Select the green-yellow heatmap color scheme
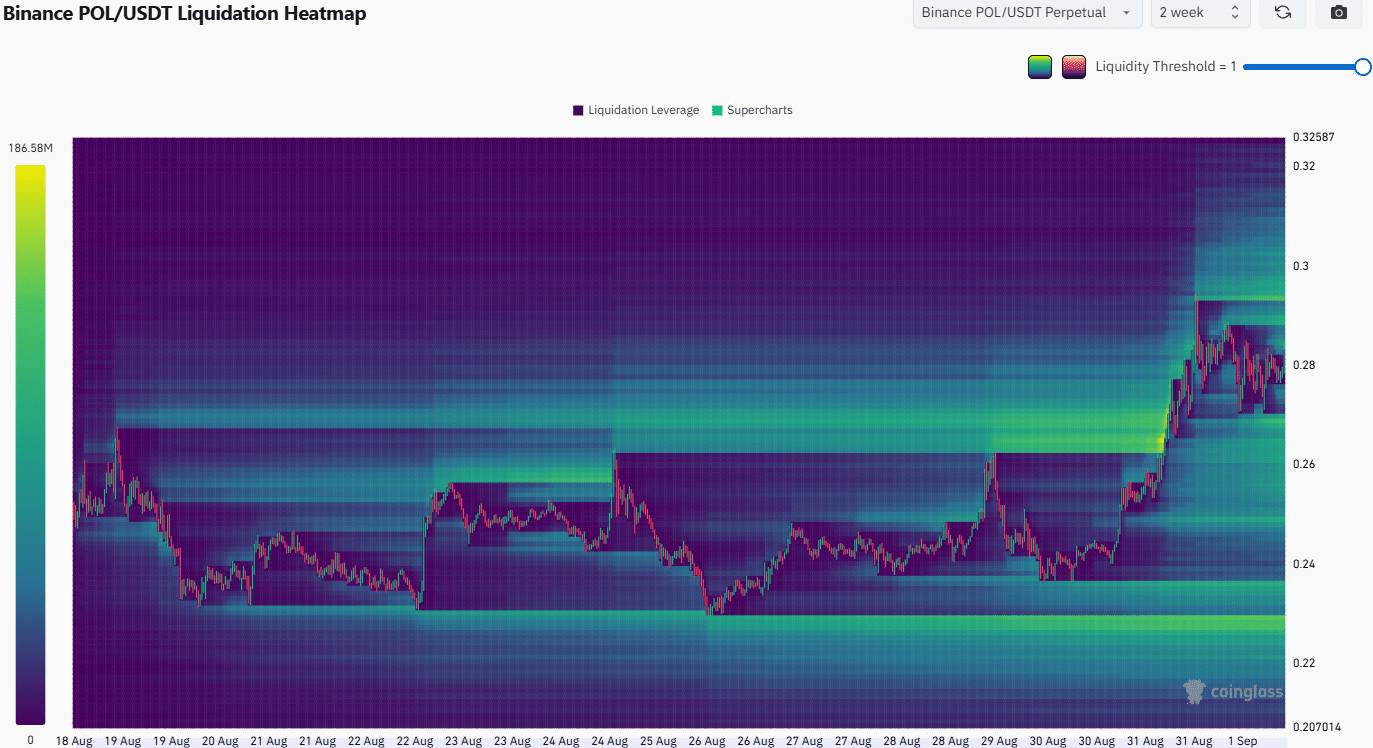The width and height of the screenshot is (1373, 748). pyautogui.click(x=1039, y=67)
